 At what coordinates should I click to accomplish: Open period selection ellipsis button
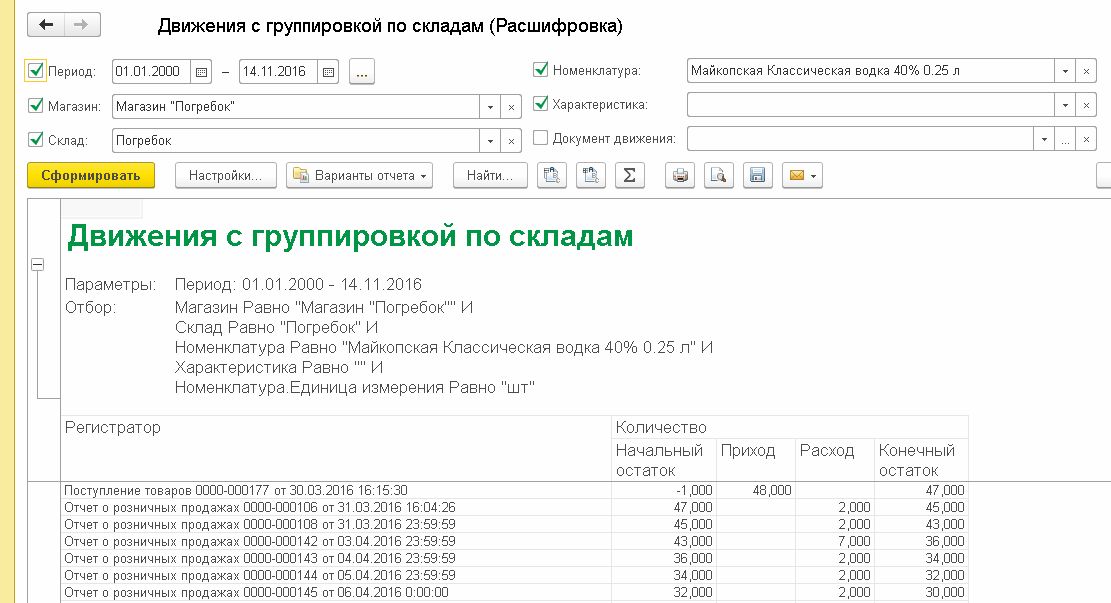361,72
